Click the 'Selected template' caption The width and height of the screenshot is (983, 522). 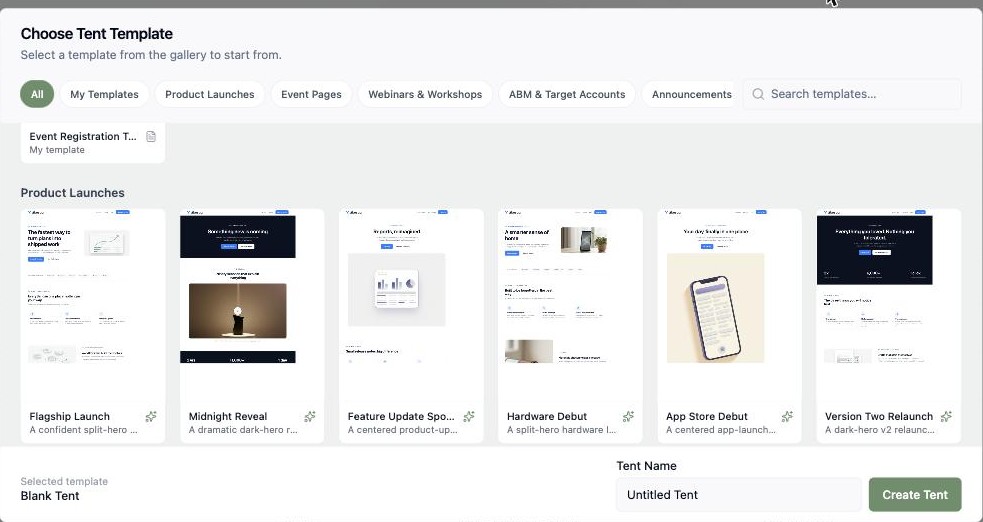(x=64, y=481)
